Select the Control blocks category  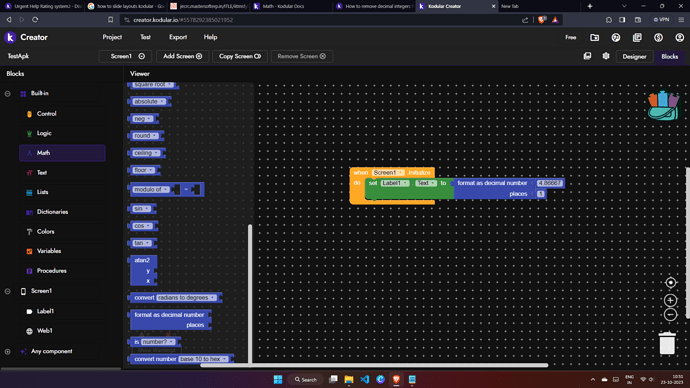[x=62, y=113]
